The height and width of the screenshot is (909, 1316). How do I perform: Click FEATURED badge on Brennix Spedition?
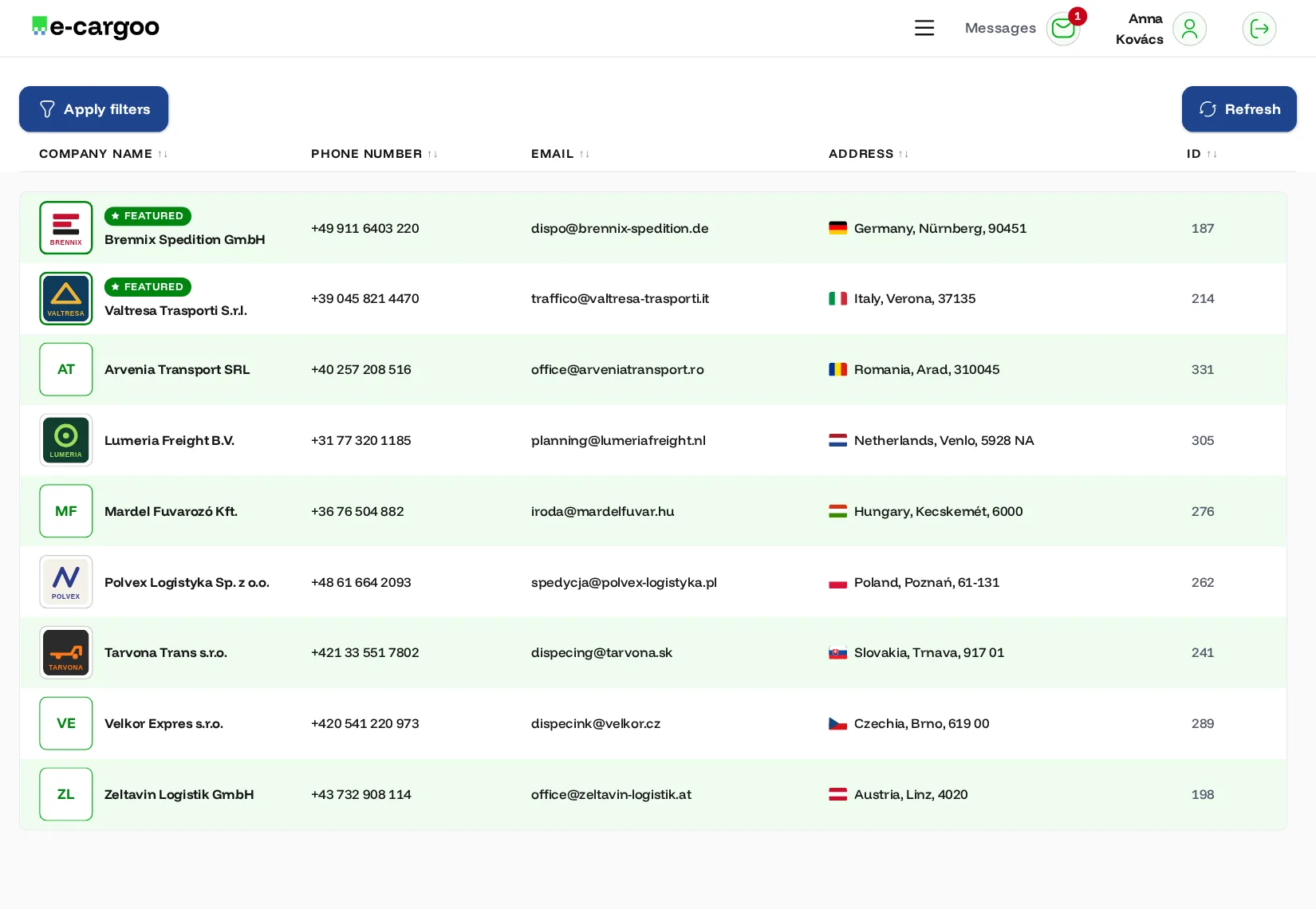point(148,216)
